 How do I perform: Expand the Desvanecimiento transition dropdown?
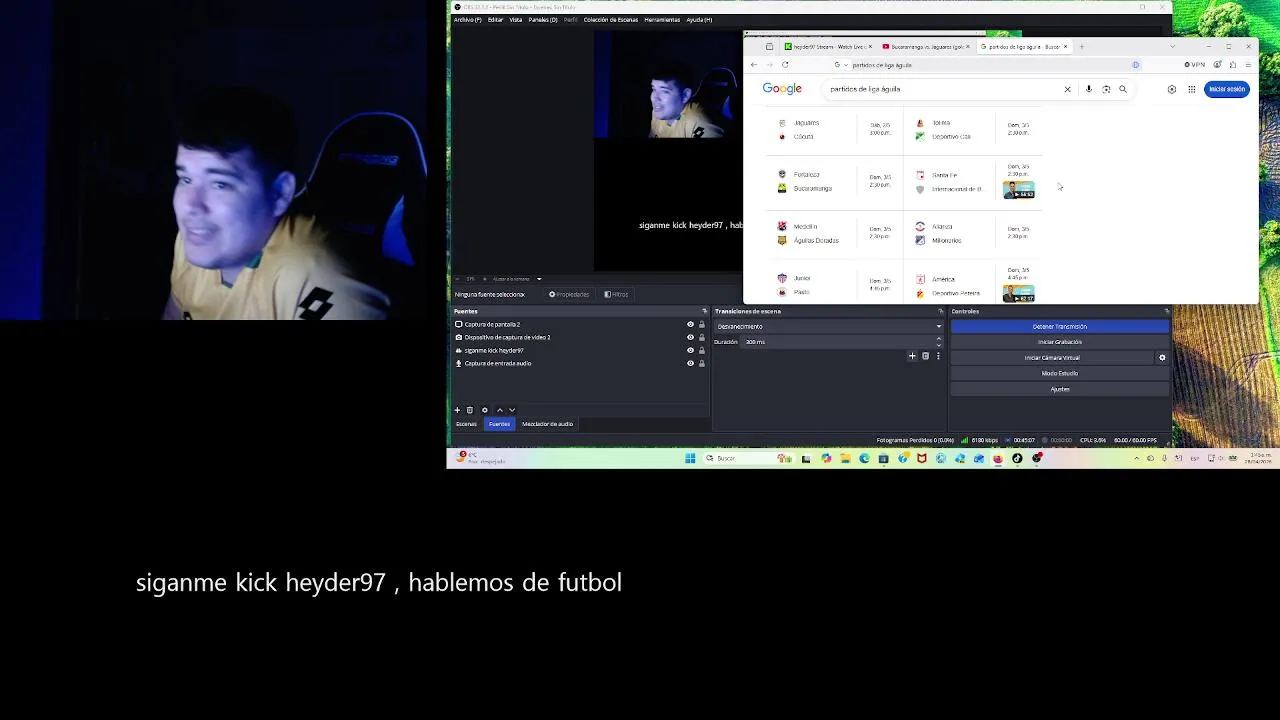pos(829,326)
